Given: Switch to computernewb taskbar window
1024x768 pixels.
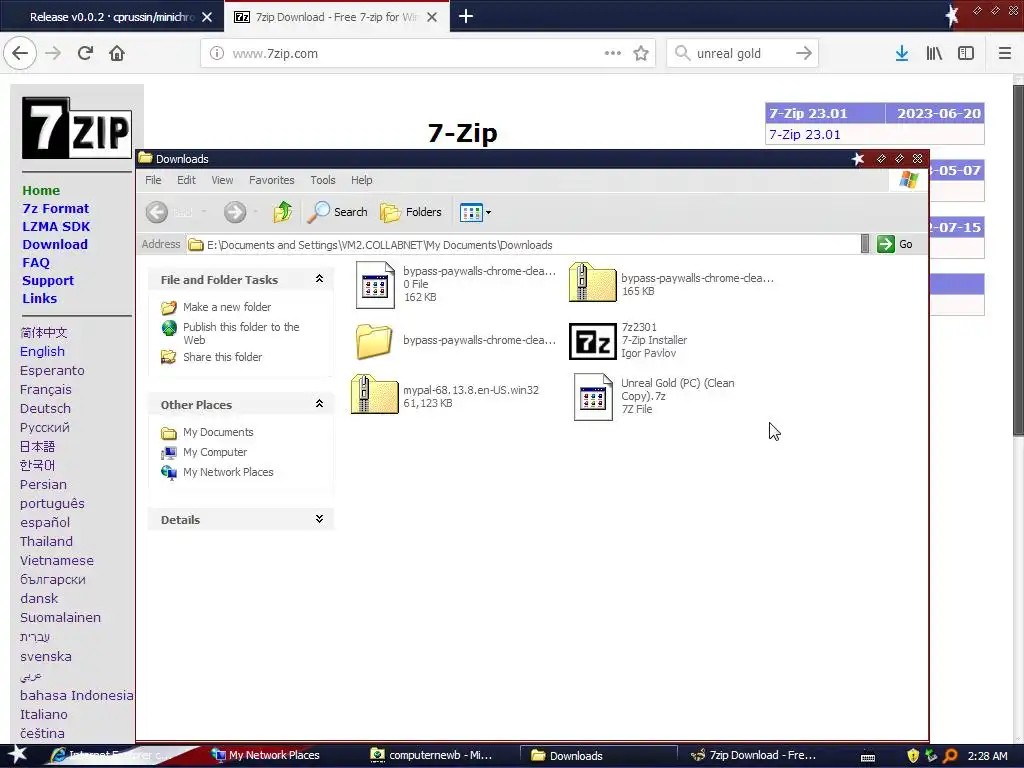Looking at the screenshot, I should [x=432, y=756].
